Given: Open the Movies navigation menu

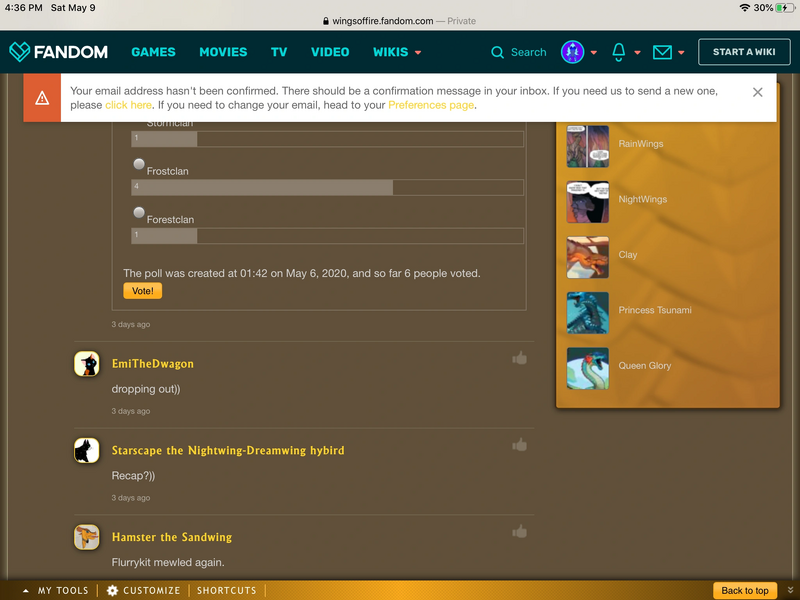Looking at the screenshot, I should point(223,52).
